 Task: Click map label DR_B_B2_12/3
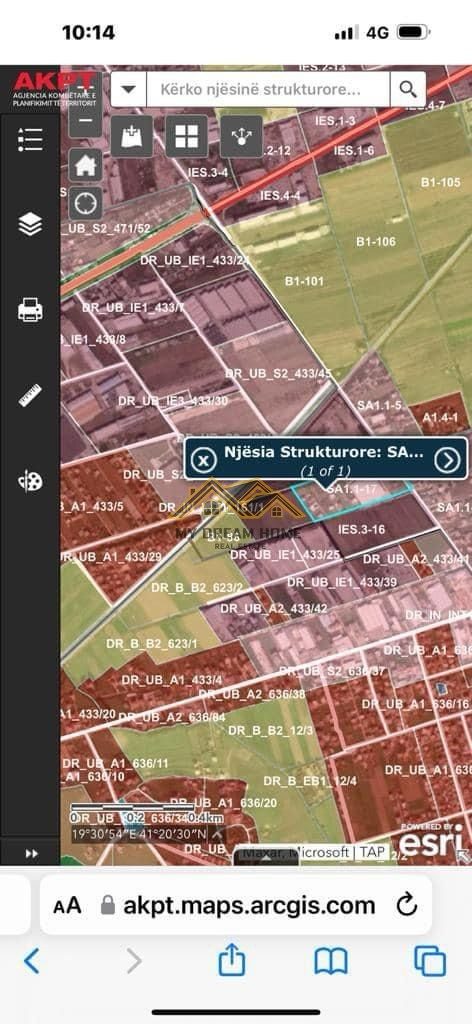click(271, 731)
